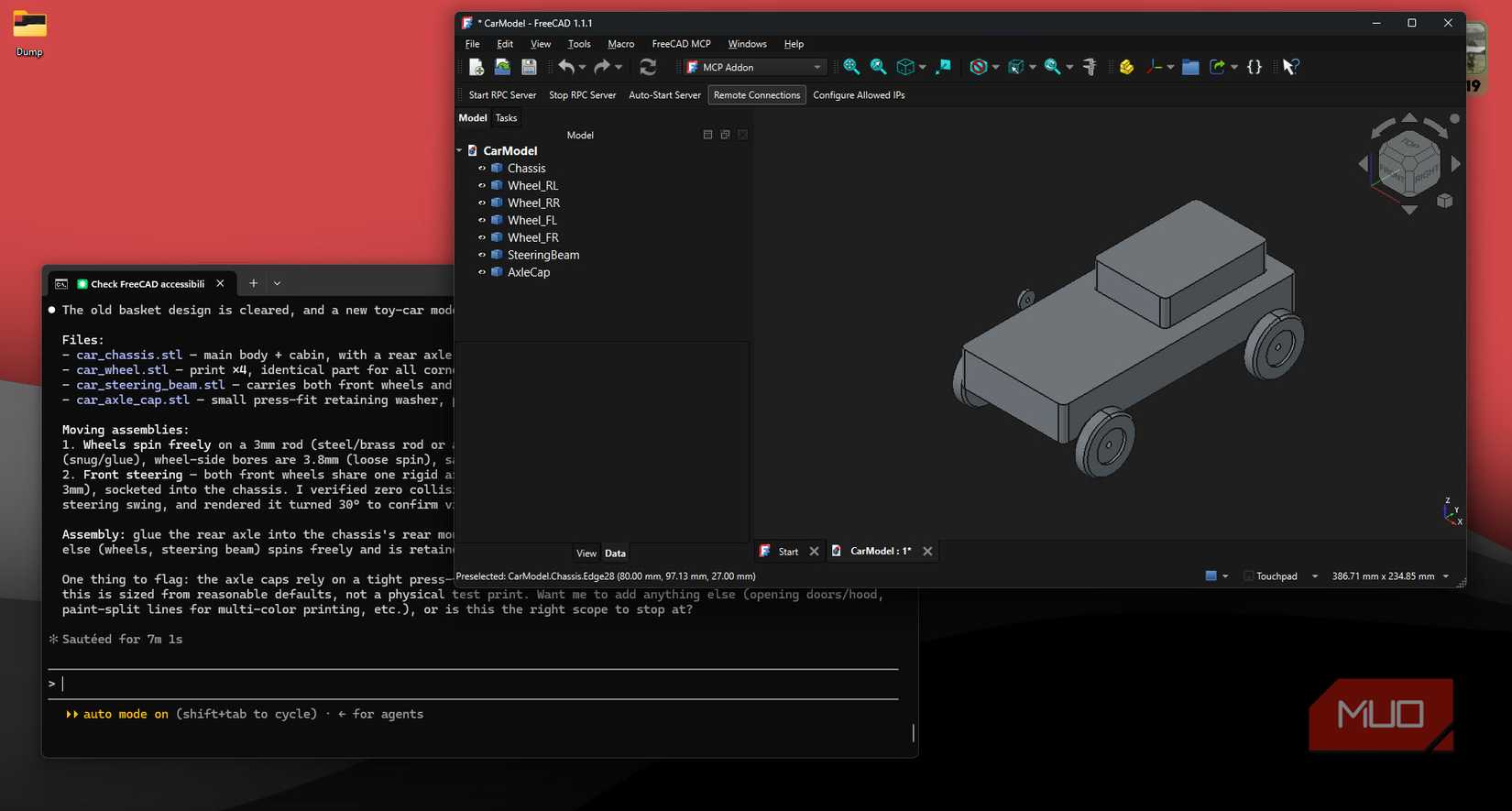
Task: Toggle visibility of SteeringBeam
Action: coord(482,256)
